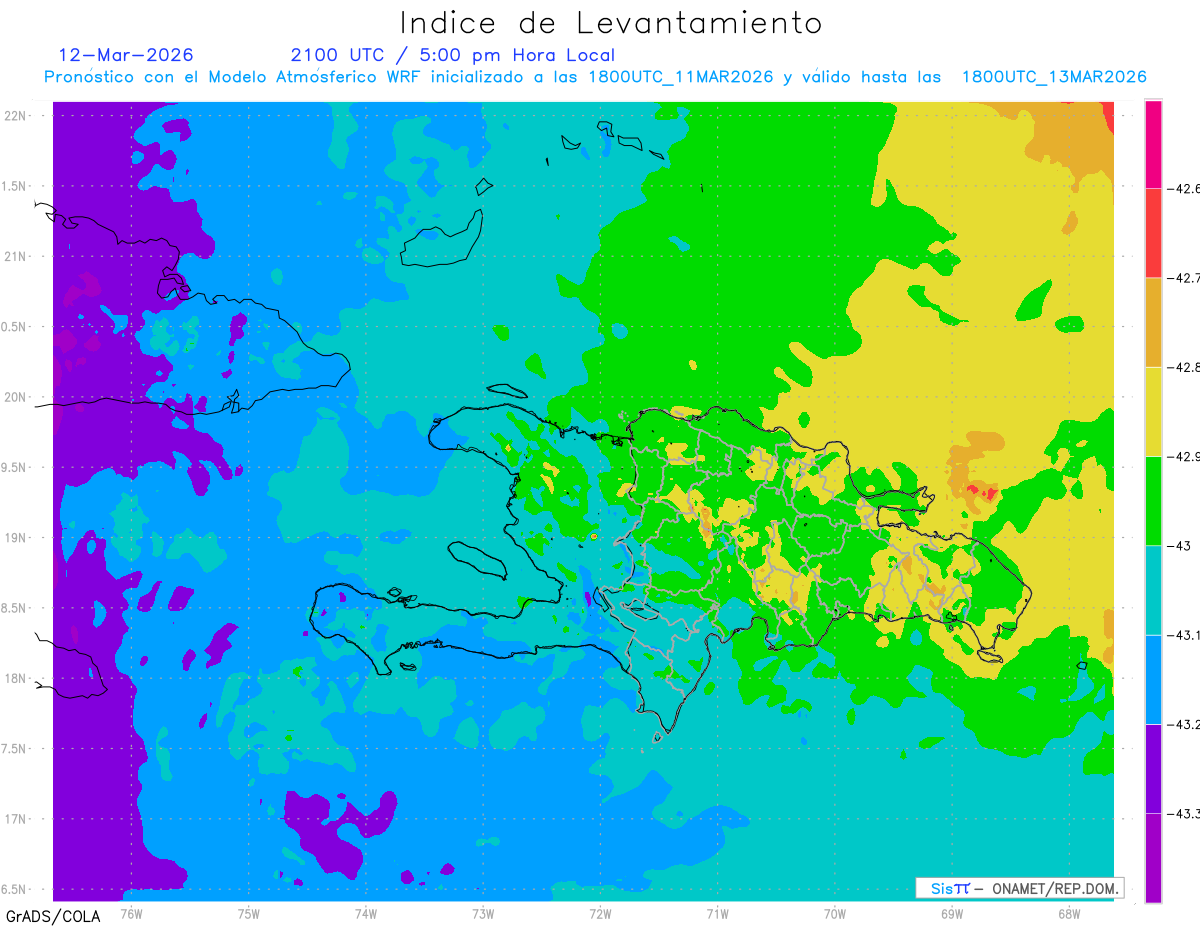Click the legend value "-43"

point(1179,545)
